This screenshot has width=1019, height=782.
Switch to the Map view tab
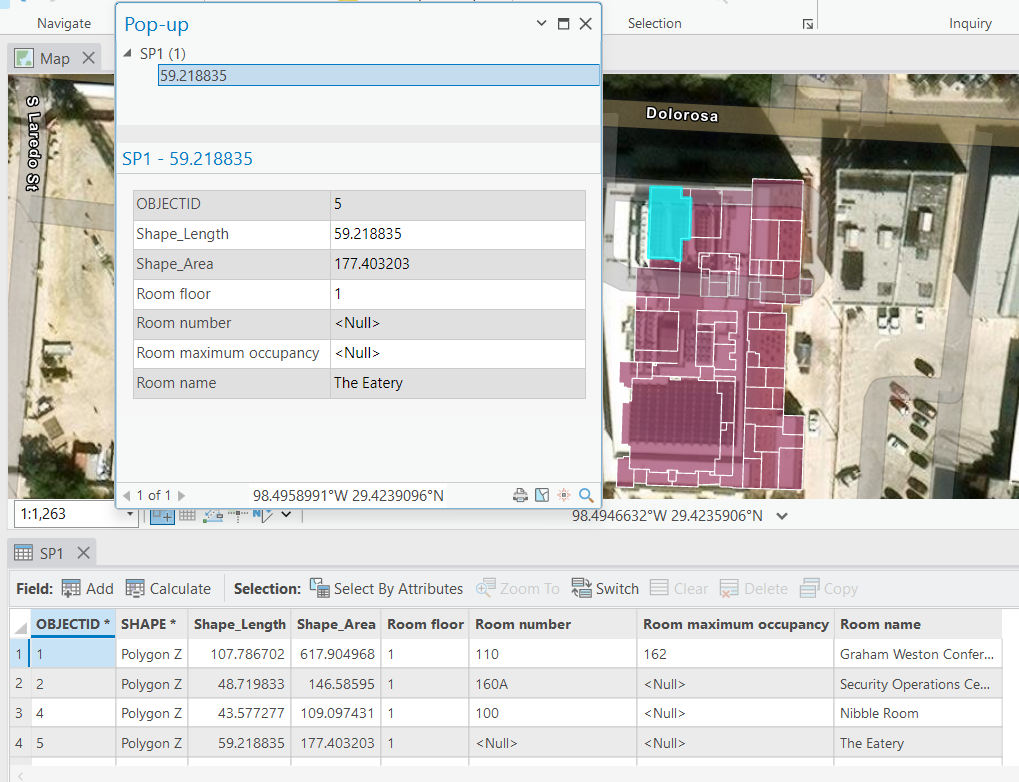click(x=54, y=59)
